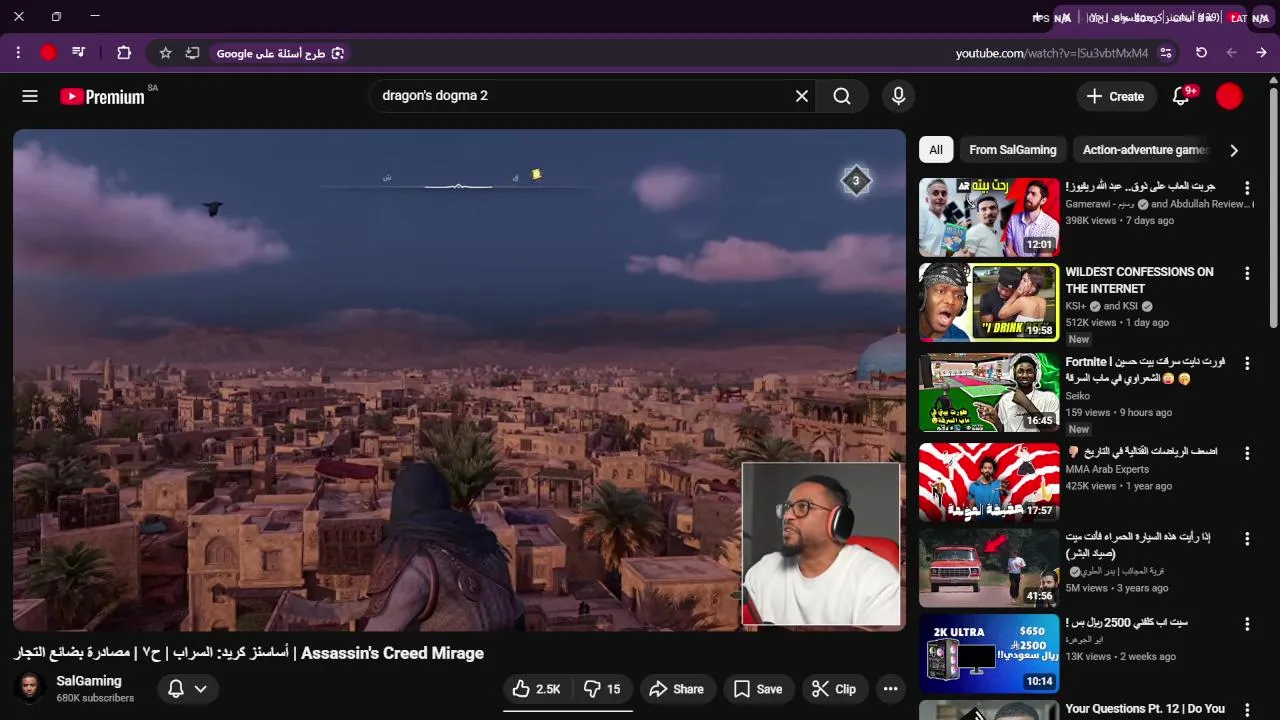1280x720 pixels.
Task: Open the Extensions puzzle icon
Action: pos(124,53)
